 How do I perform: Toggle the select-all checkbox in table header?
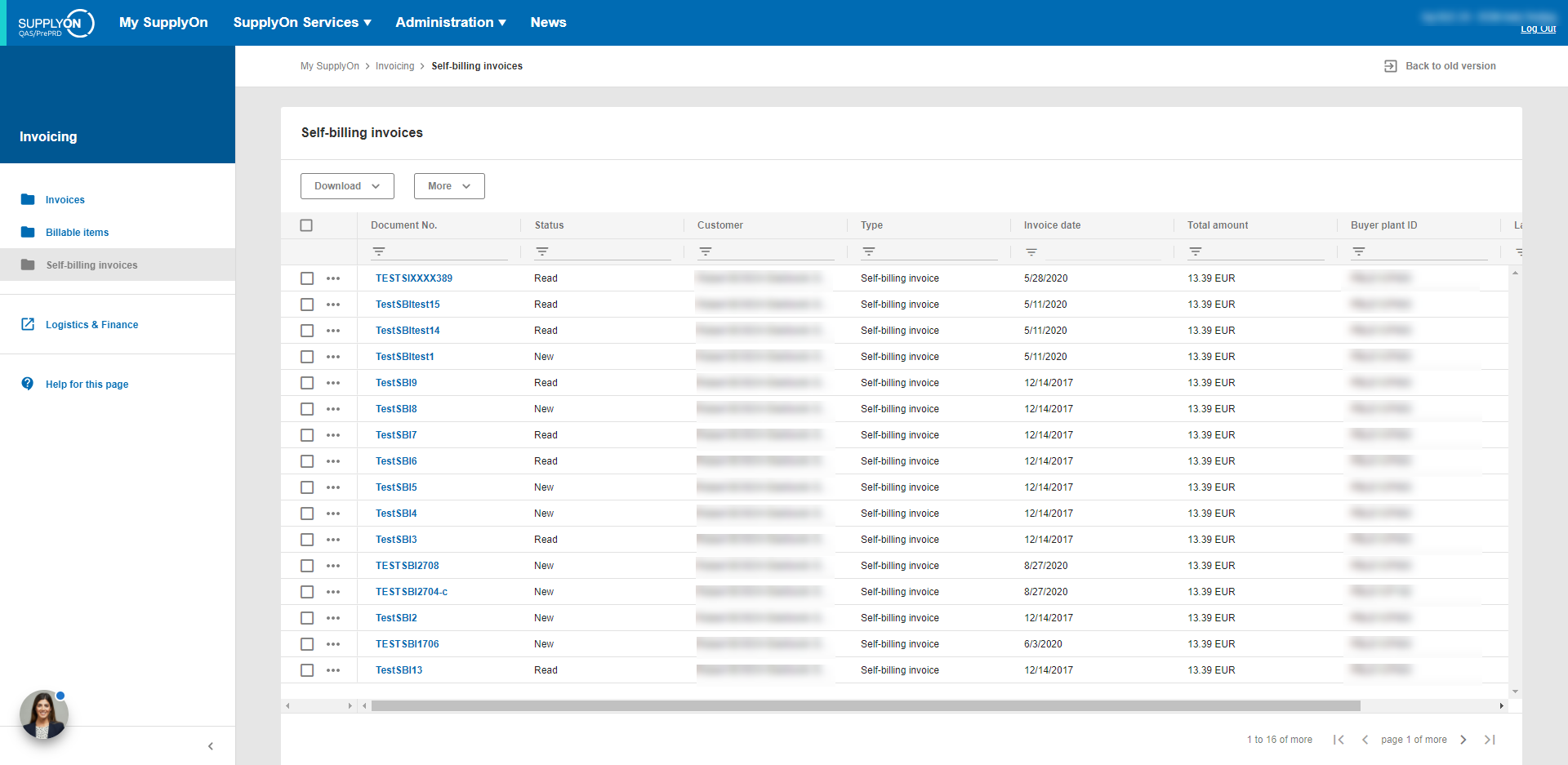306,225
